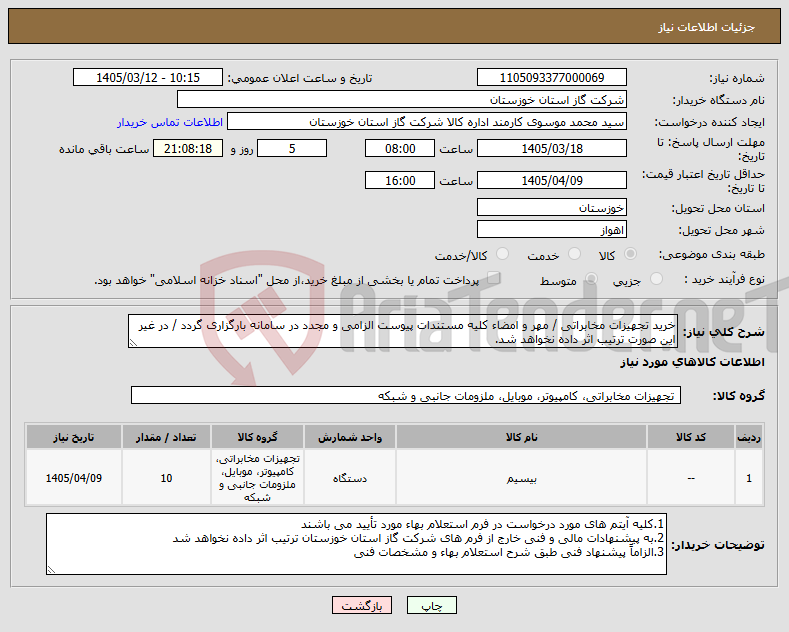Click the اطلاعات کالاهای مورد نیاز heading
The height and width of the screenshot is (632, 789).
tap(692, 362)
